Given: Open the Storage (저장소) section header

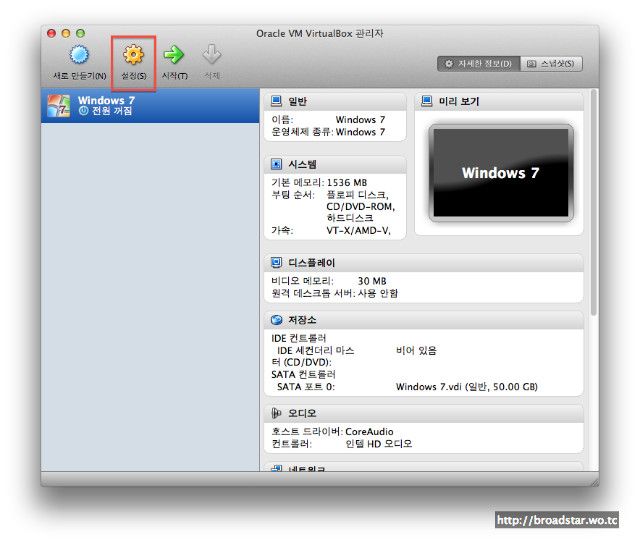Looking at the screenshot, I should click(x=424, y=320).
